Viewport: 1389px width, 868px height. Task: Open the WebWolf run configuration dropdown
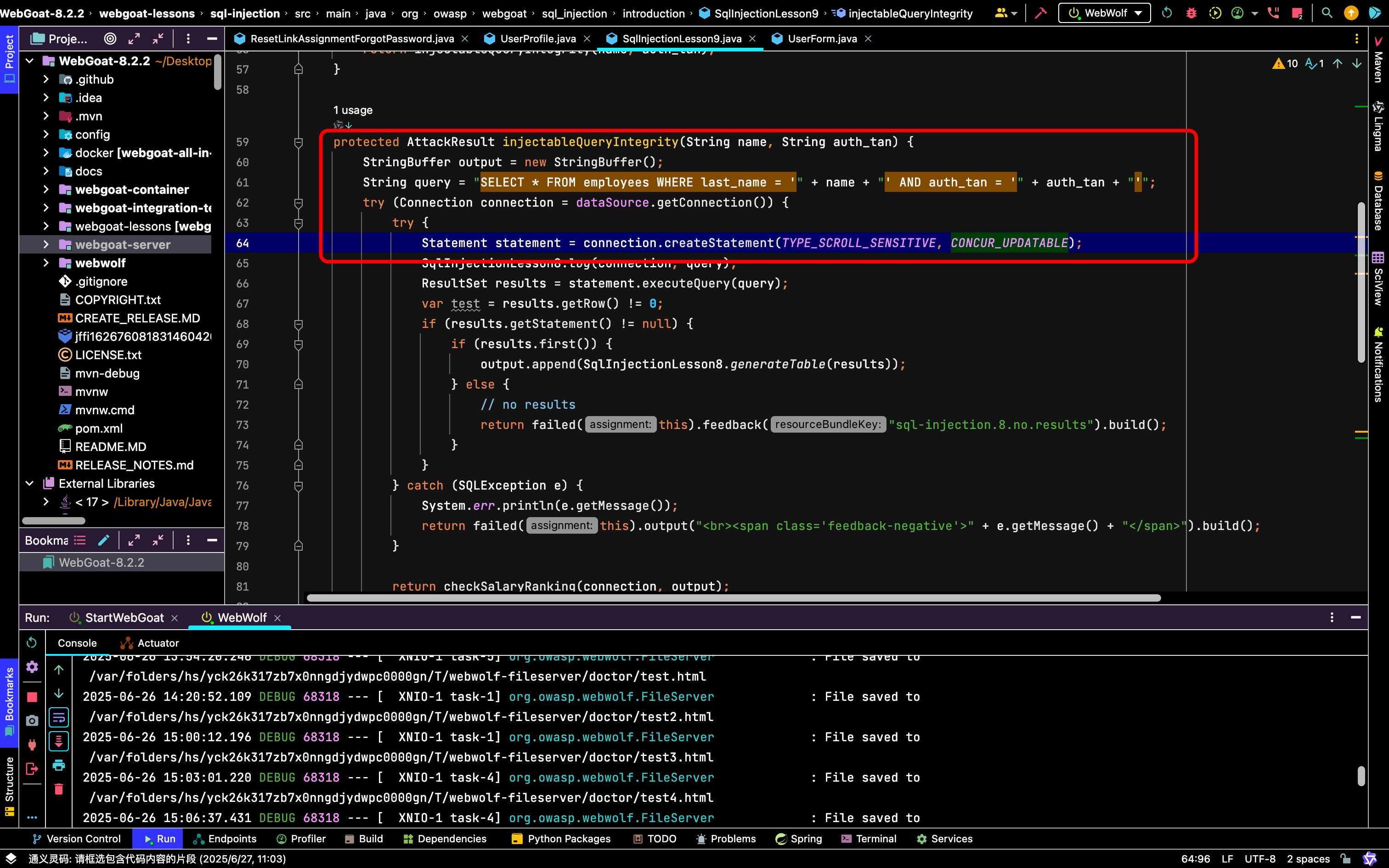[1104, 13]
